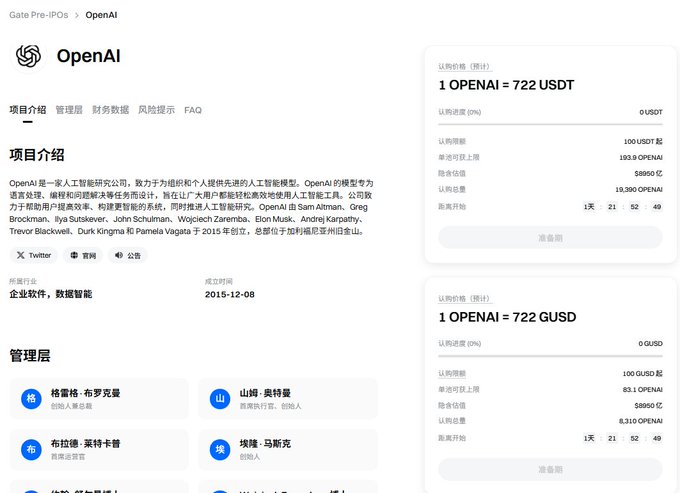Click the 准备期 button in GUSD card
Viewport: 680px width, 493px height.
point(550,469)
